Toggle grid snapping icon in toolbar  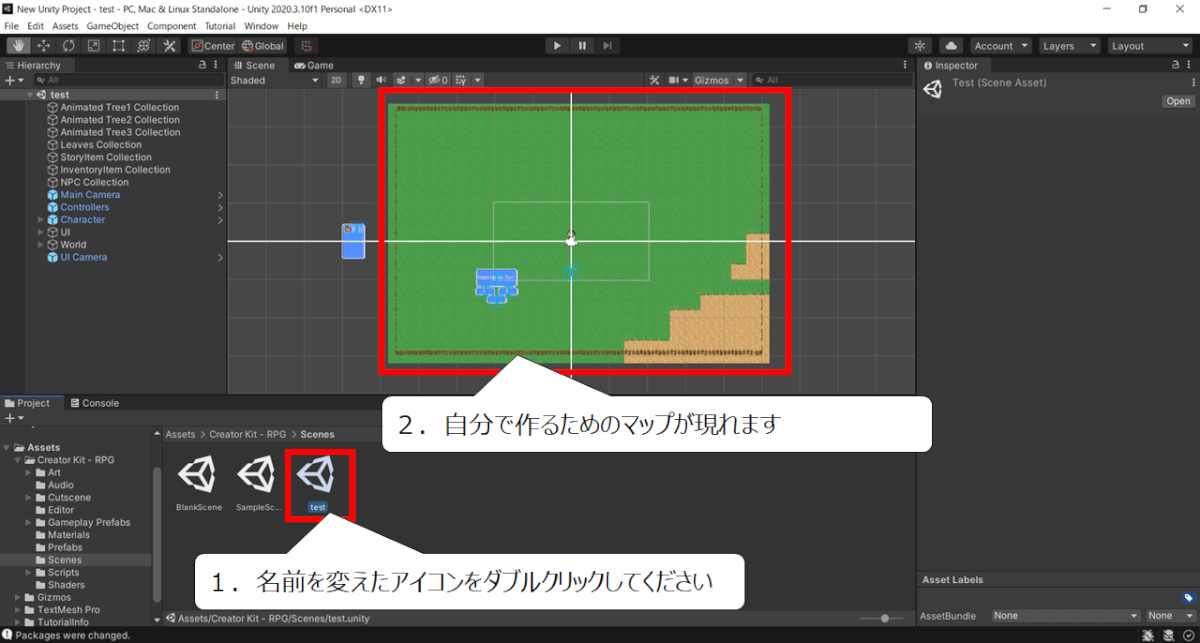coord(307,46)
